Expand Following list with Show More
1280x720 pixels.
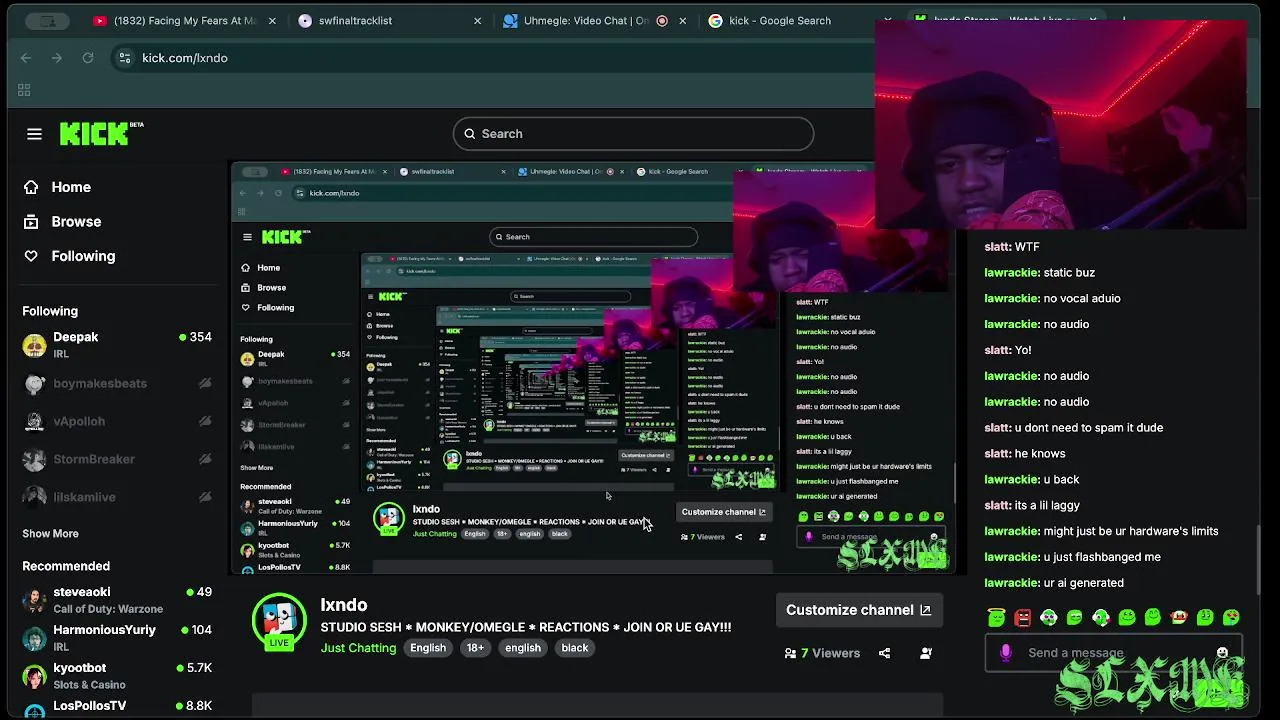click(x=50, y=534)
